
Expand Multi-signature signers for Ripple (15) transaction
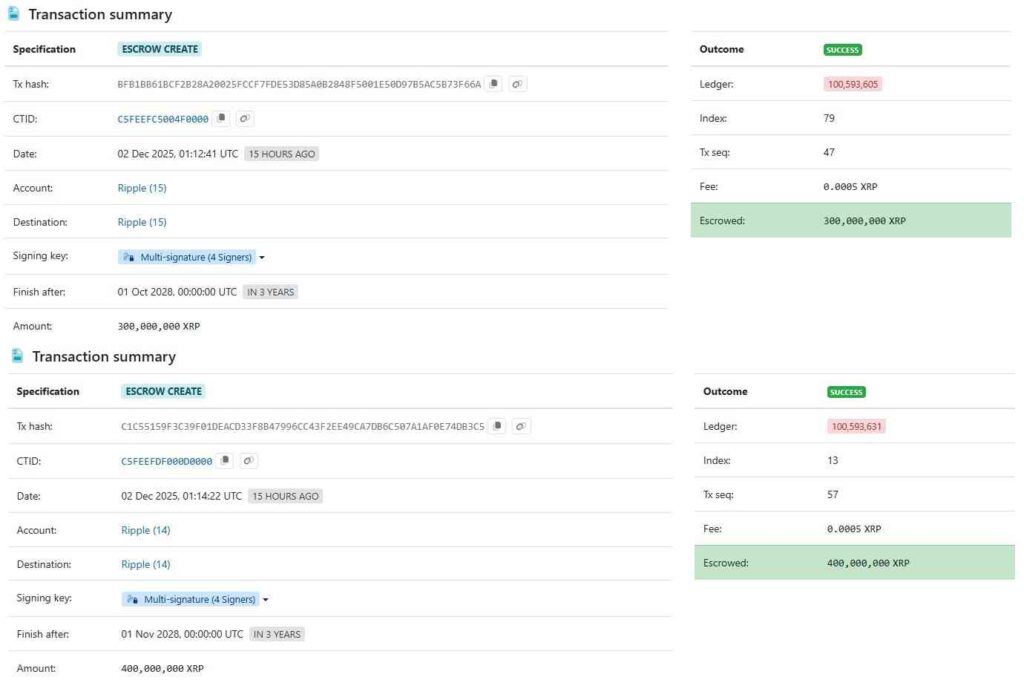point(262,257)
